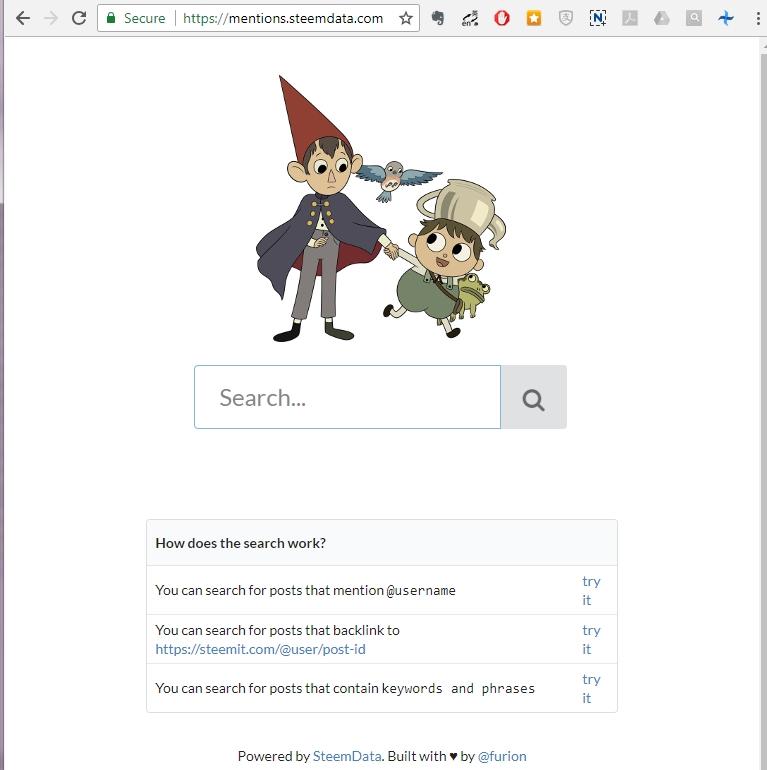The image size is (767, 770).
Task: Click the browser forward arrow
Action: (x=50, y=18)
